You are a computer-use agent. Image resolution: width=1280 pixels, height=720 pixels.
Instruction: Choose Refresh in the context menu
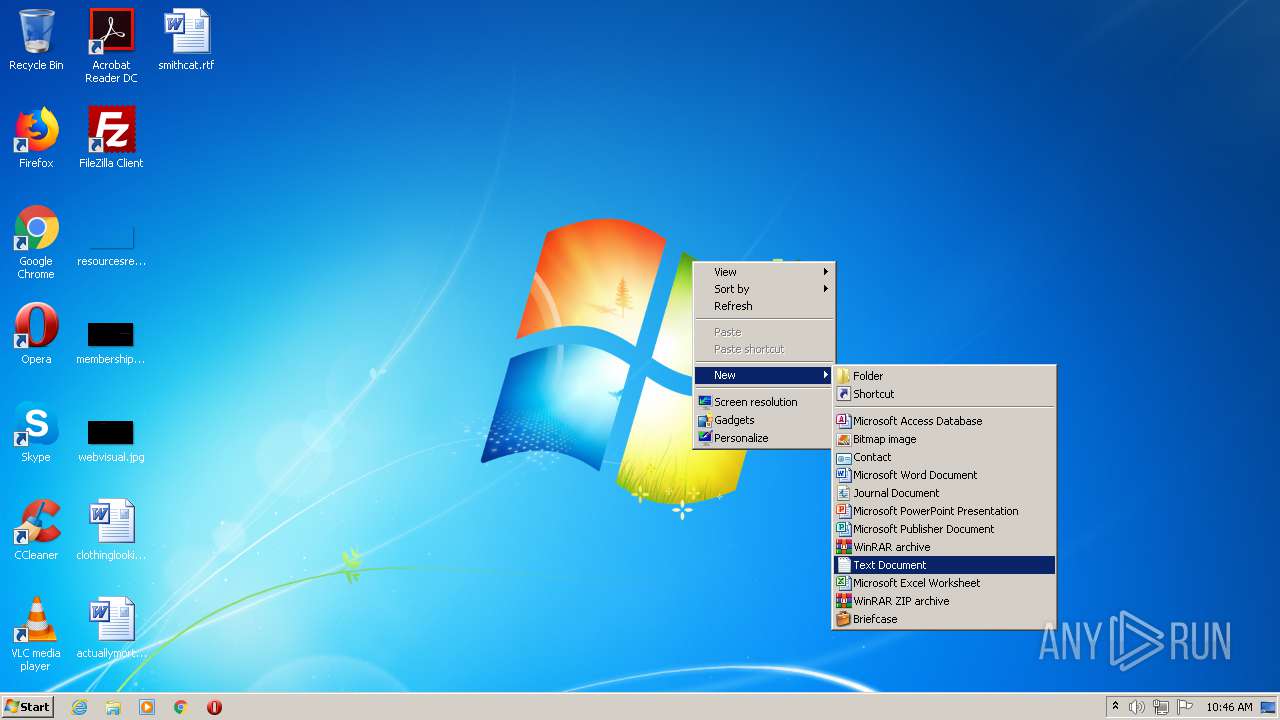click(x=764, y=306)
